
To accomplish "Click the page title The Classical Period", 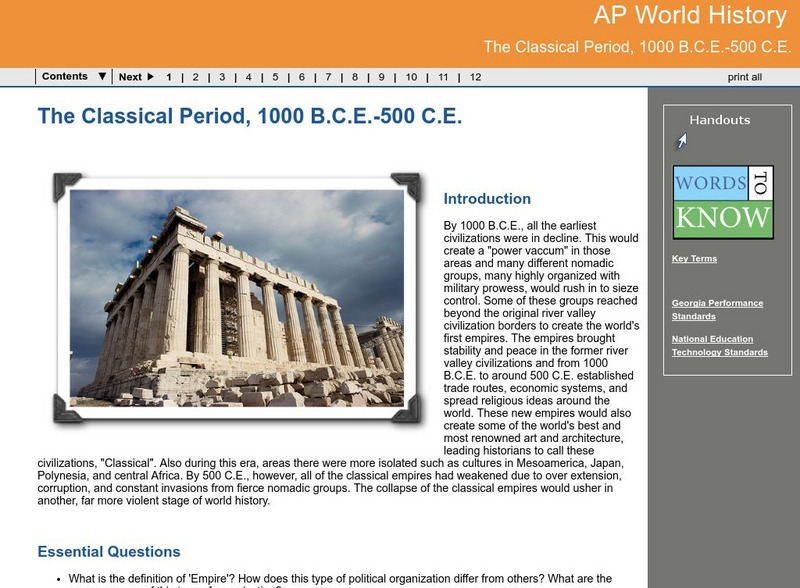I will click(x=249, y=116).
